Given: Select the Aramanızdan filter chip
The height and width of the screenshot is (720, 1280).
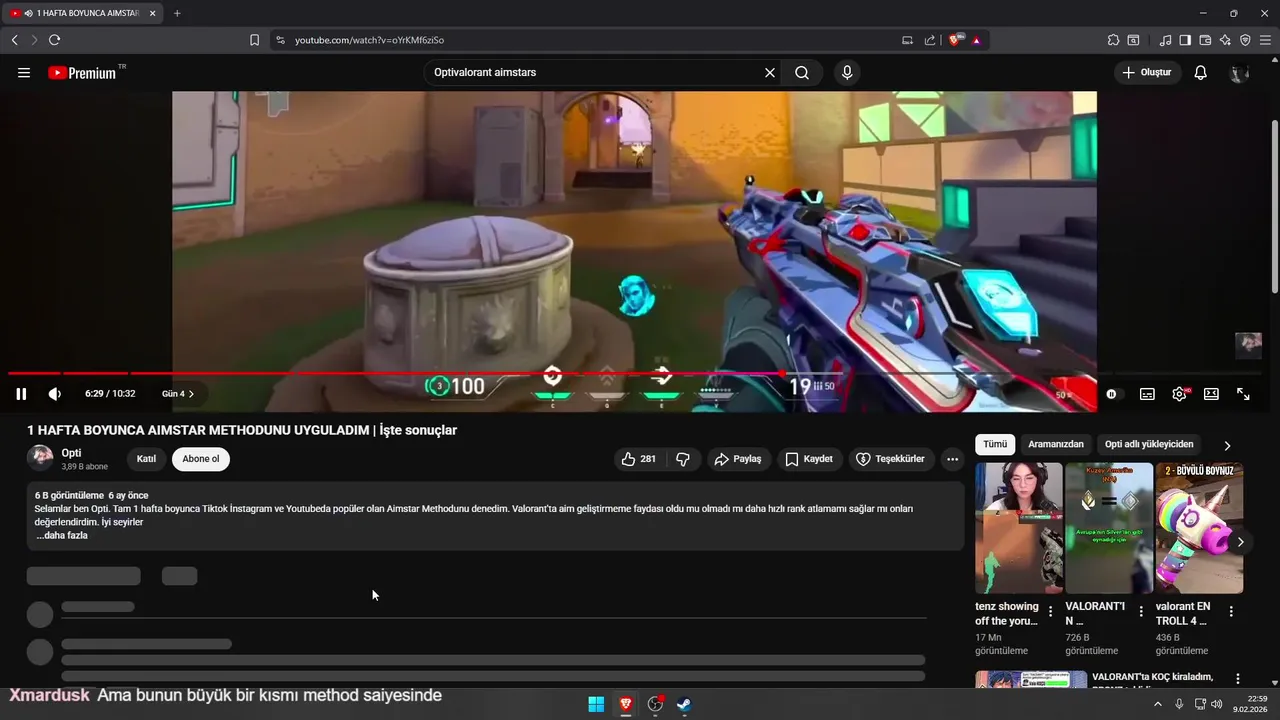Looking at the screenshot, I should point(1056,444).
